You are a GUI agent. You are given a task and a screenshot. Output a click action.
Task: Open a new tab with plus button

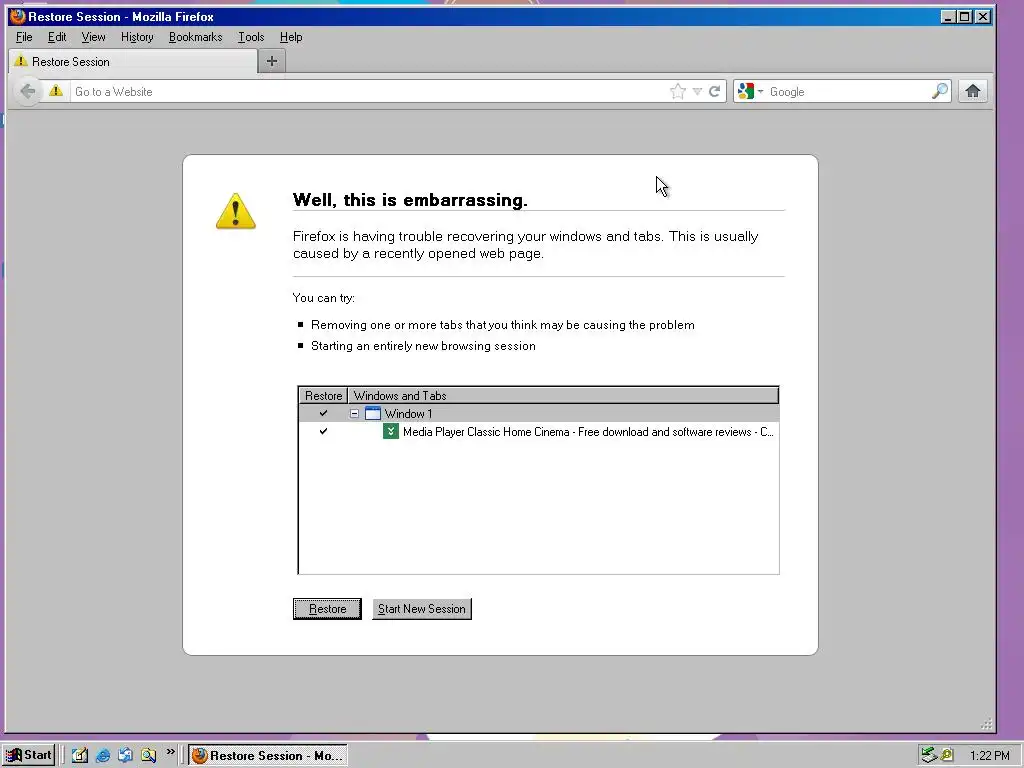(x=272, y=61)
